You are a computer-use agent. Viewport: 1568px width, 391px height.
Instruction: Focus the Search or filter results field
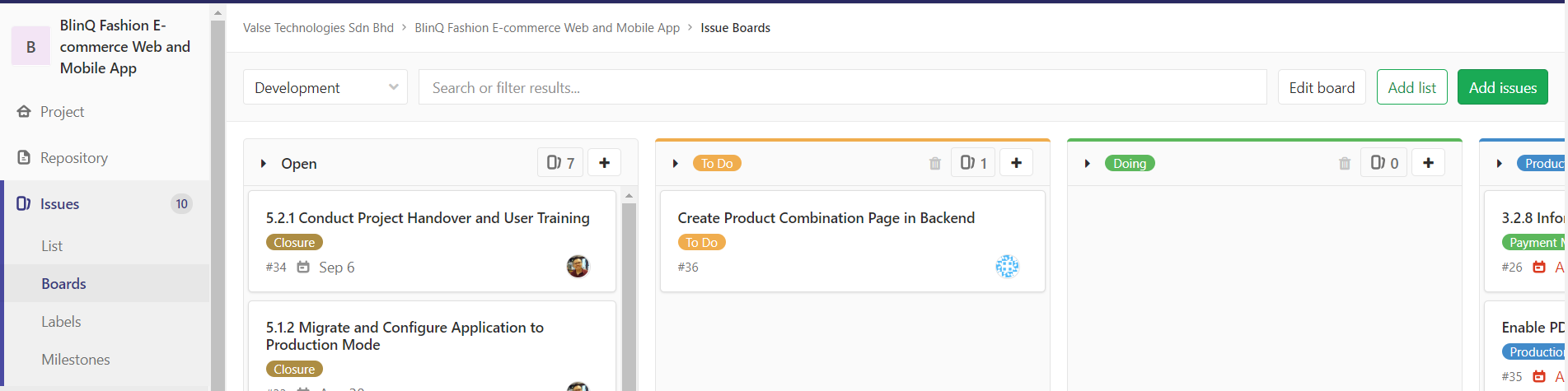coord(842,87)
